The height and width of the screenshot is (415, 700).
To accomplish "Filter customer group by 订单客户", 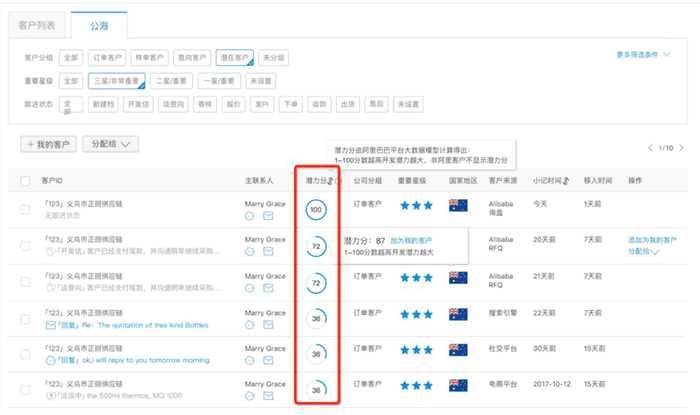I will coord(107,58).
